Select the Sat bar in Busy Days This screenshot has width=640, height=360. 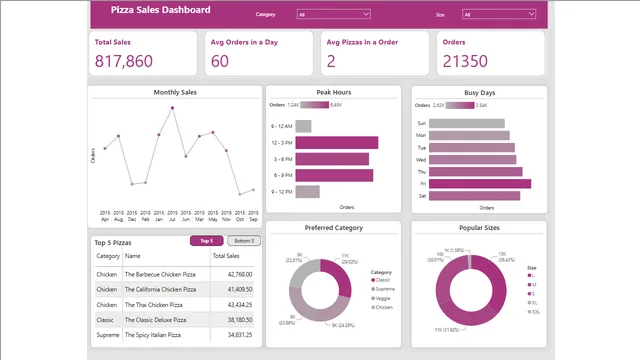[x=474, y=196]
